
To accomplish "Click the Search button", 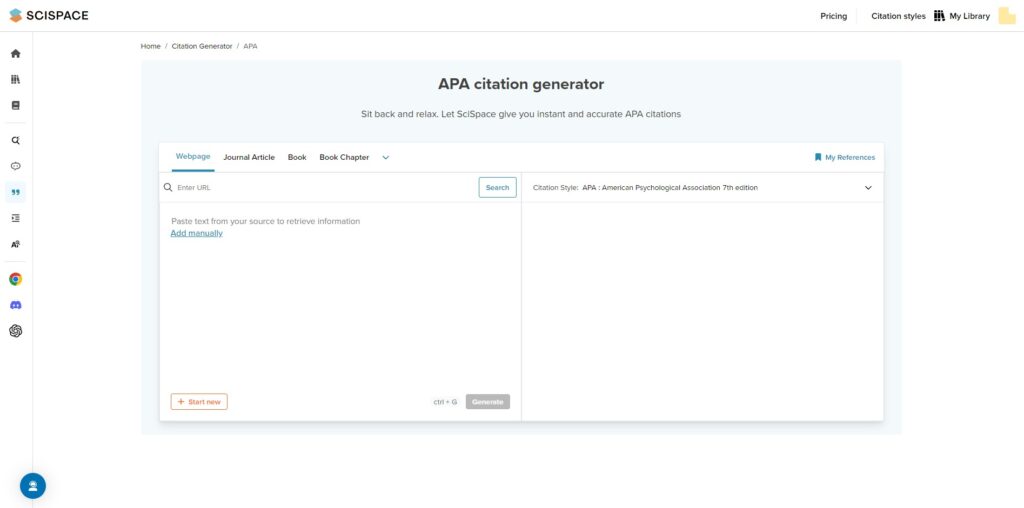I will click(498, 187).
